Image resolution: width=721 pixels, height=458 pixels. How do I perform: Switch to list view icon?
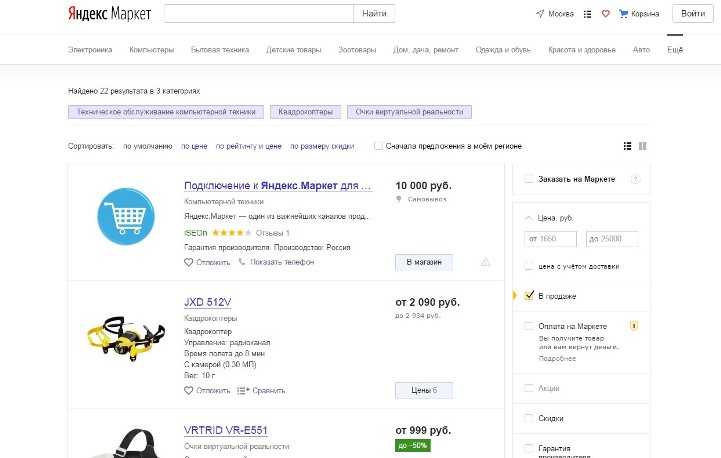click(x=627, y=146)
